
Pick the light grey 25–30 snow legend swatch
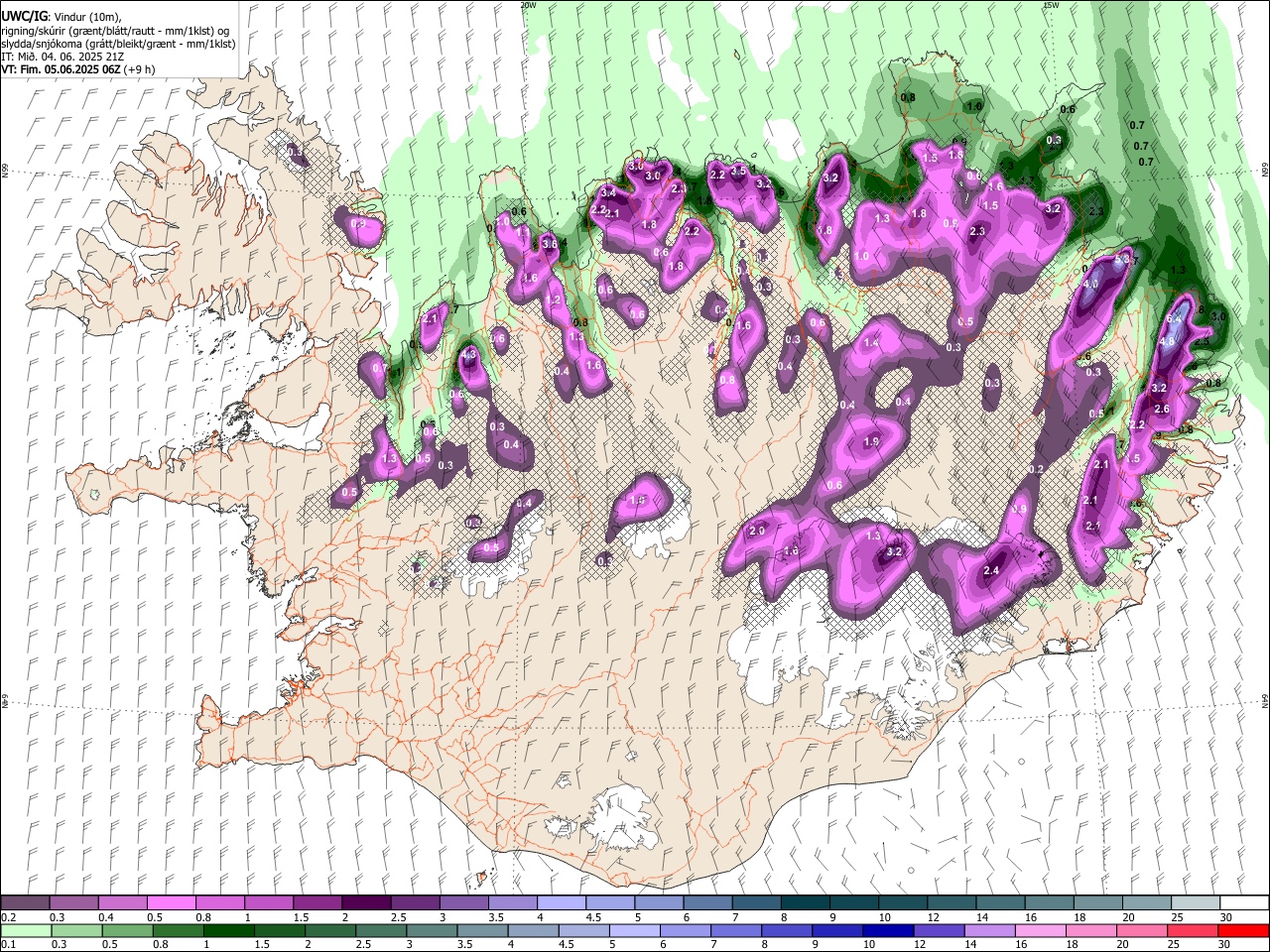click(x=1195, y=903)
